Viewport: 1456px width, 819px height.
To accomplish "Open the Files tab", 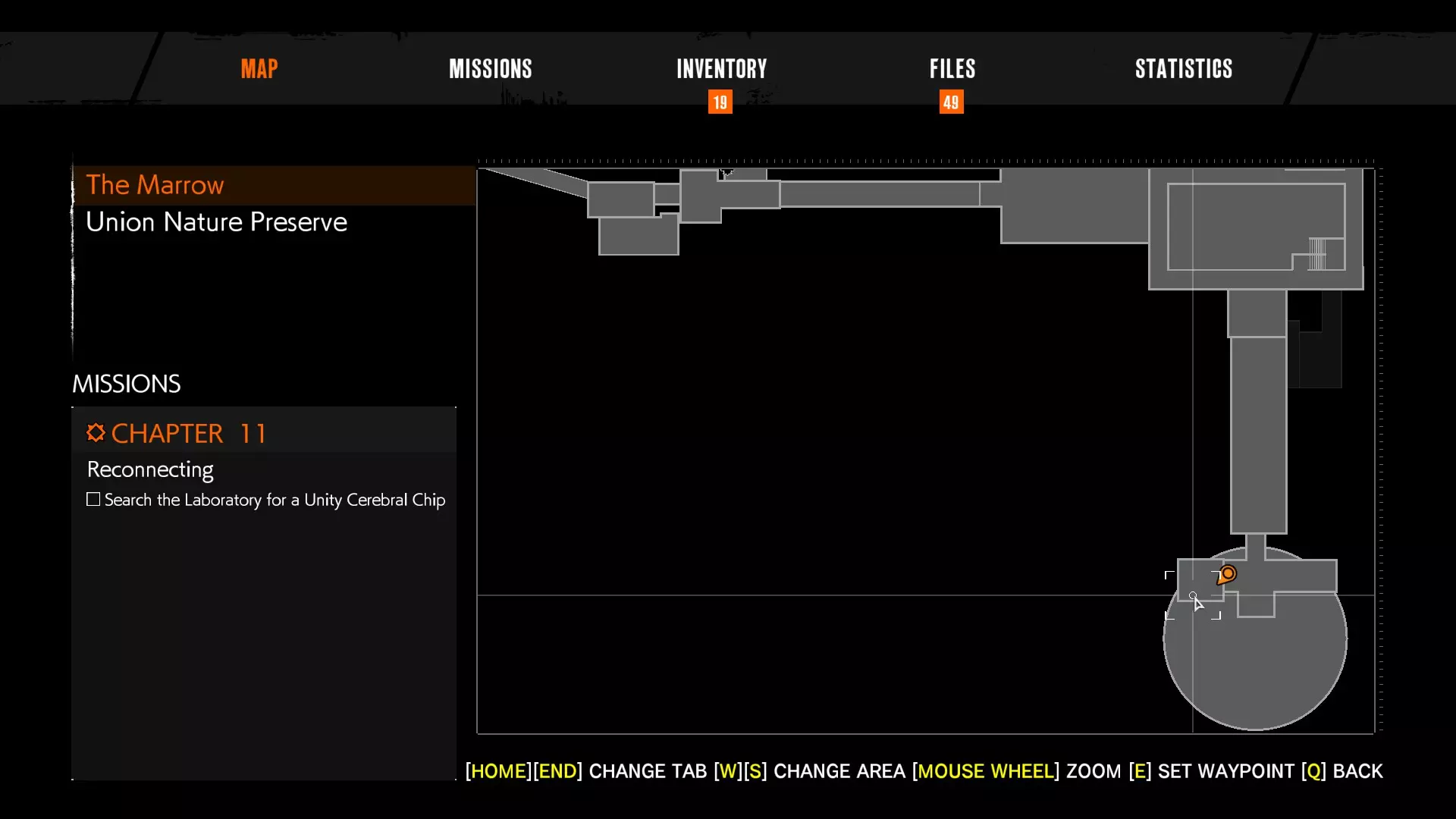I will click(x=952, y=69).
